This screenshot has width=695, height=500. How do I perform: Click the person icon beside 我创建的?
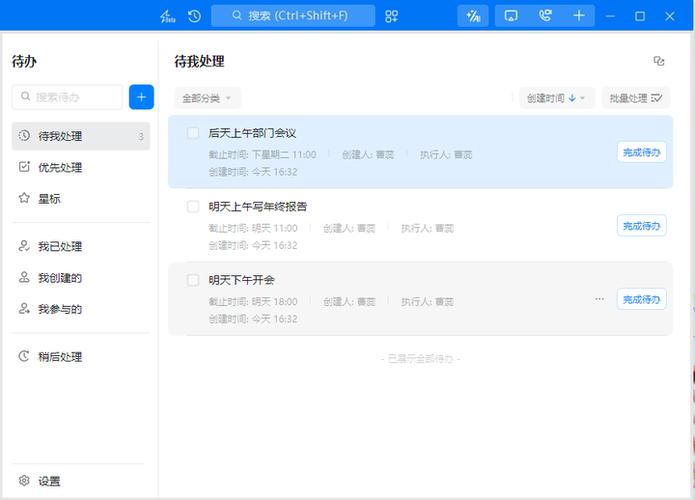(24, 277)
